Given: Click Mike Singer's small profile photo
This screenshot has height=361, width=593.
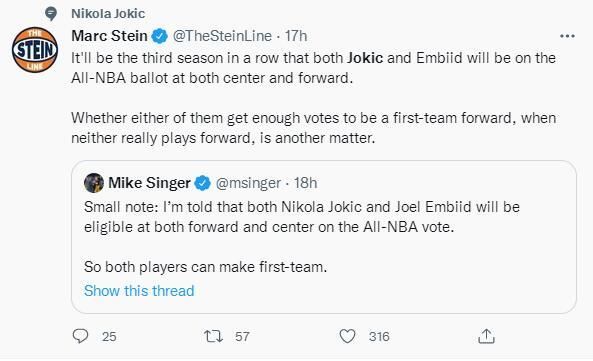Looking at the screenshot, I should 94,183.
